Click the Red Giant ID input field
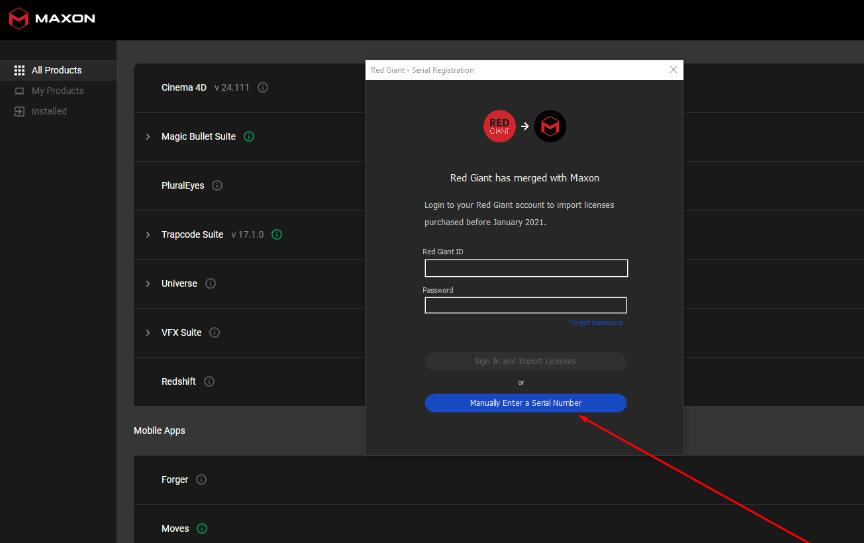 tap(526, 268)
